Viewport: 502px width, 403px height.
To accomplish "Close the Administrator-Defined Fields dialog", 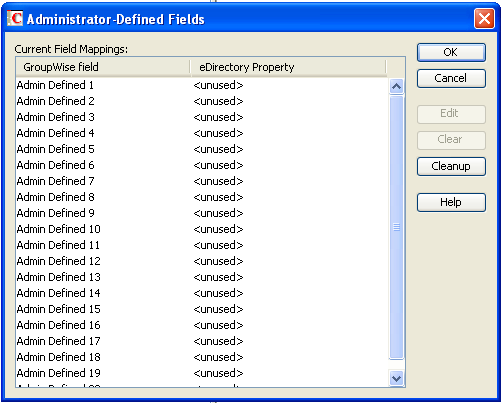I will (484, 19).
